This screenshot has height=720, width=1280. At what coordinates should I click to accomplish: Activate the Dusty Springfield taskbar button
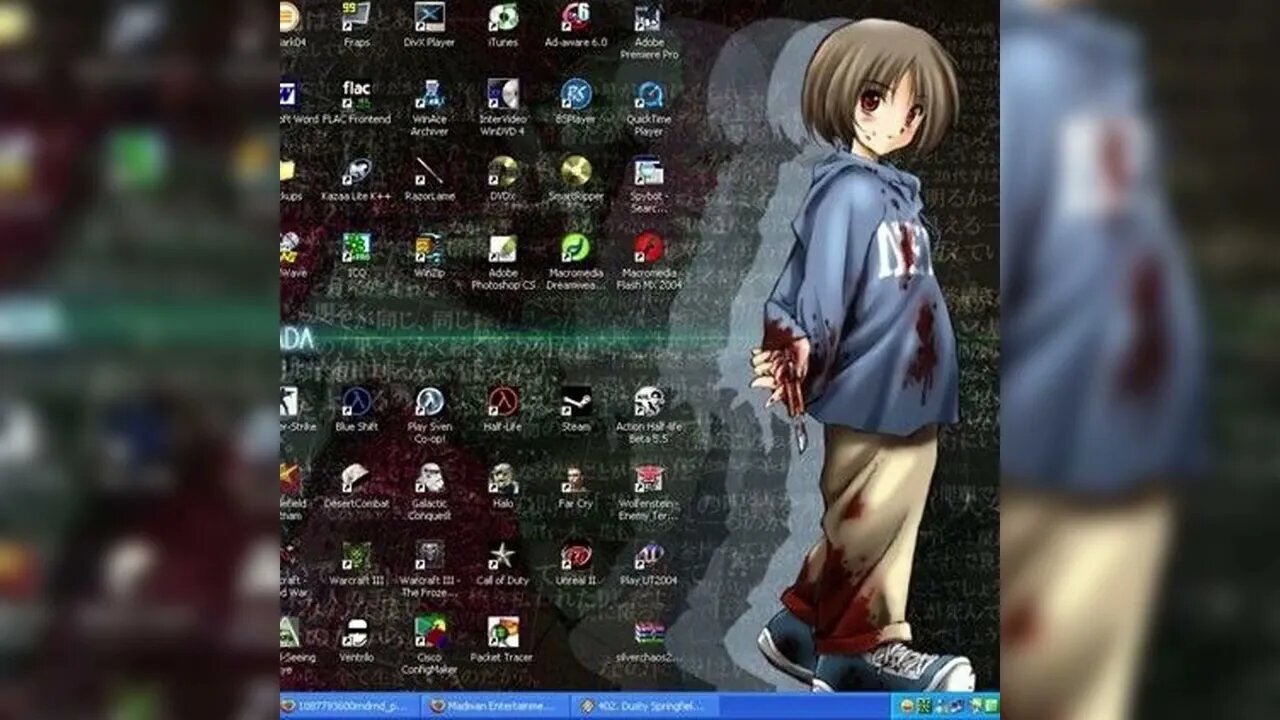[644, 705]
